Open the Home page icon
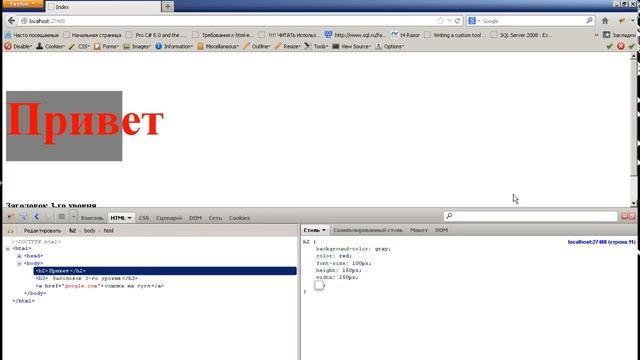The width and height of the screenshot is (640, 360). [x=605, y=21]
